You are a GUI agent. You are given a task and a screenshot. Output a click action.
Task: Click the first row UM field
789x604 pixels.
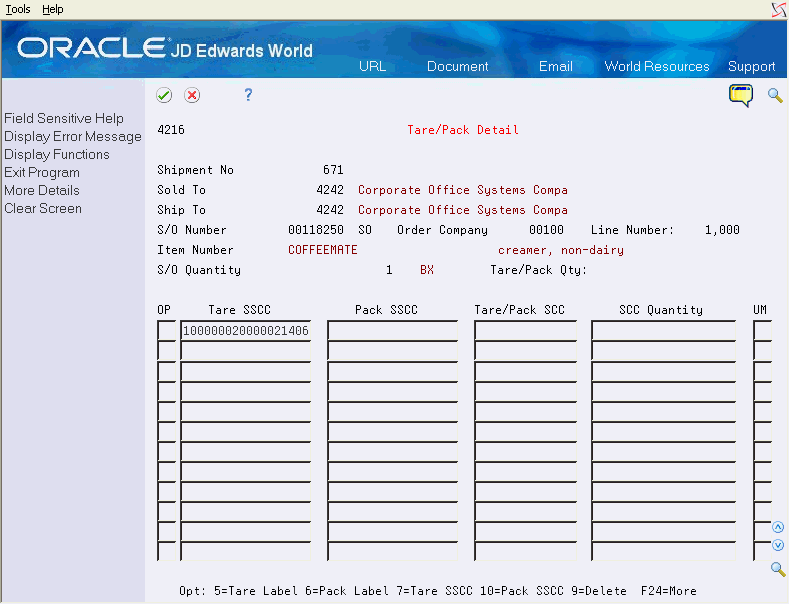tap(762, 331)
